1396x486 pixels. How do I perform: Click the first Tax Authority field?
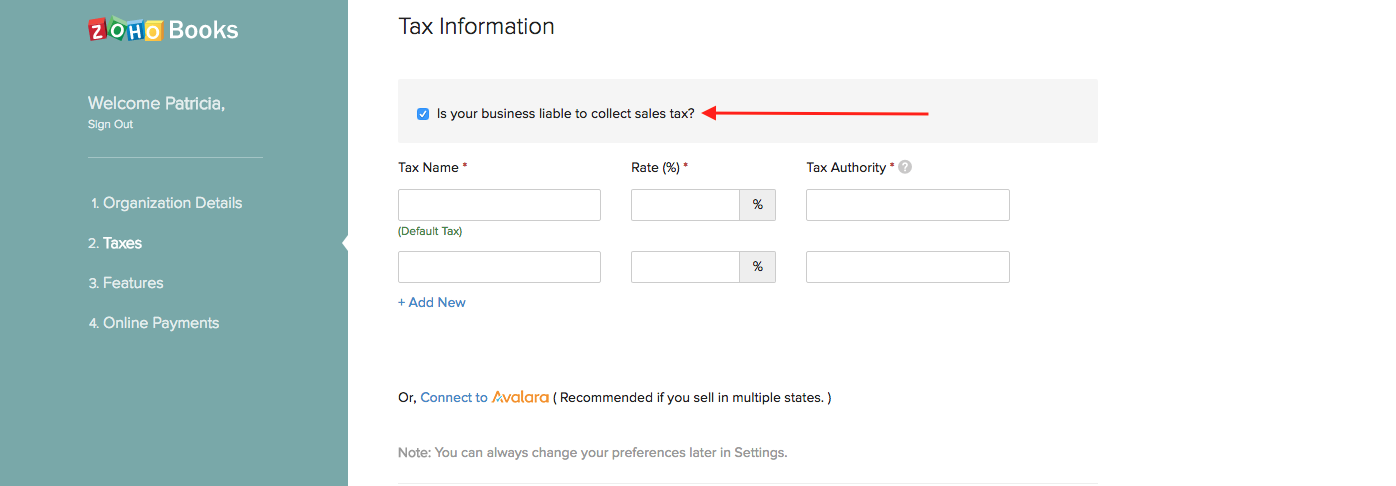click(907, 205)
